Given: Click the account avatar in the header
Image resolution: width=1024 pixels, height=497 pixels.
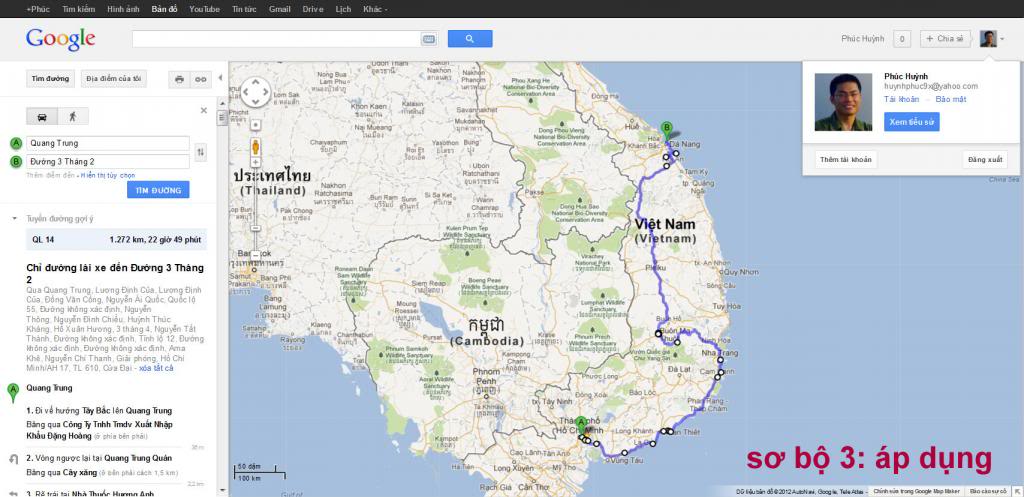Looking at the screenshot, I should [988, 39].
